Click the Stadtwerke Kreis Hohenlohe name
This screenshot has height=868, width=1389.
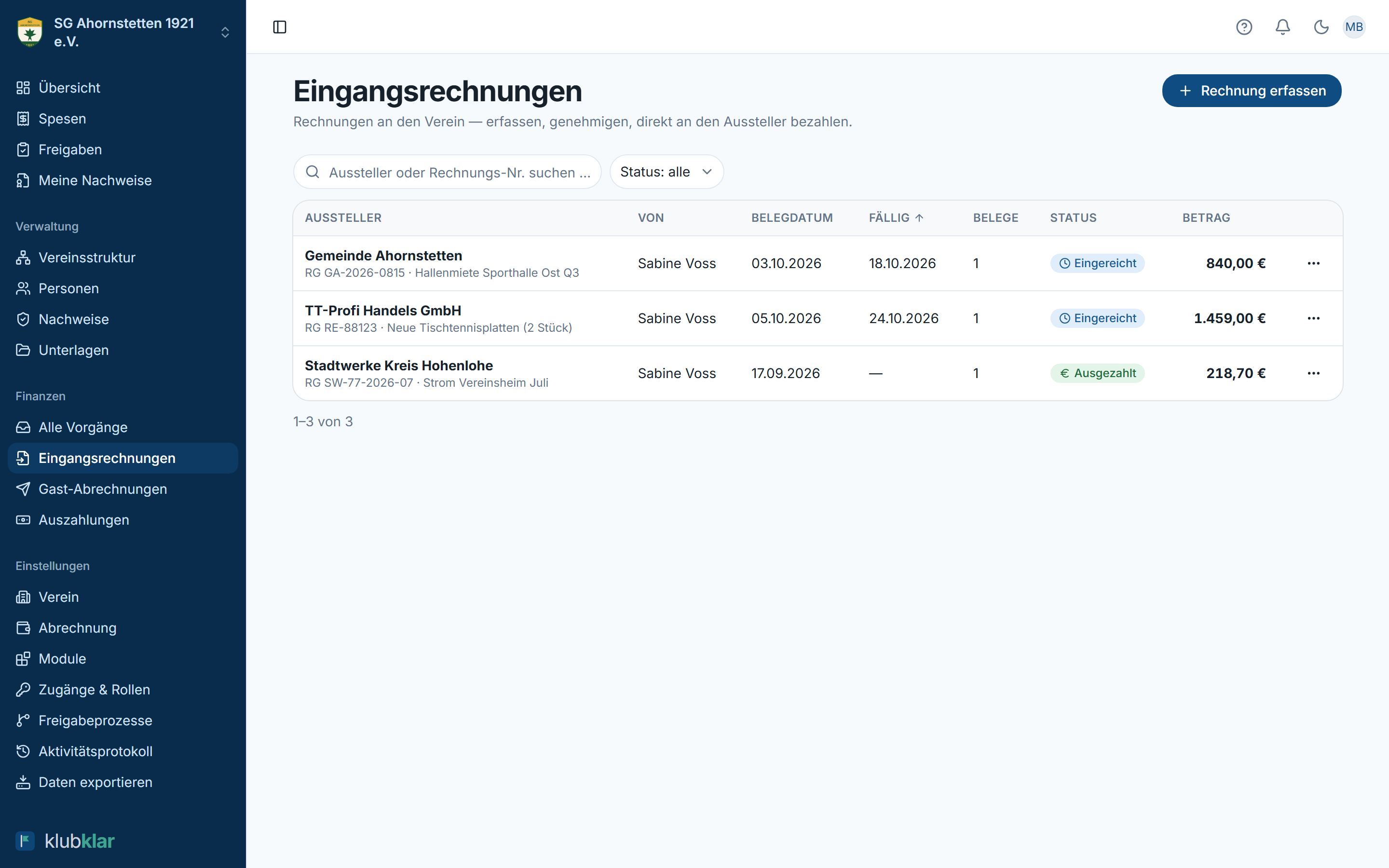(x=398, y=366)
